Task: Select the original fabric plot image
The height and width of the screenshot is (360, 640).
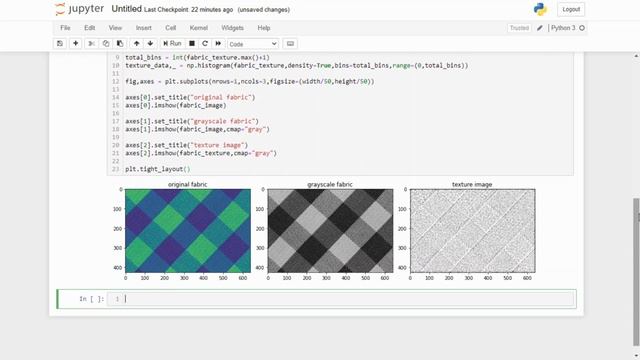Action: click(x=188, y=231)
